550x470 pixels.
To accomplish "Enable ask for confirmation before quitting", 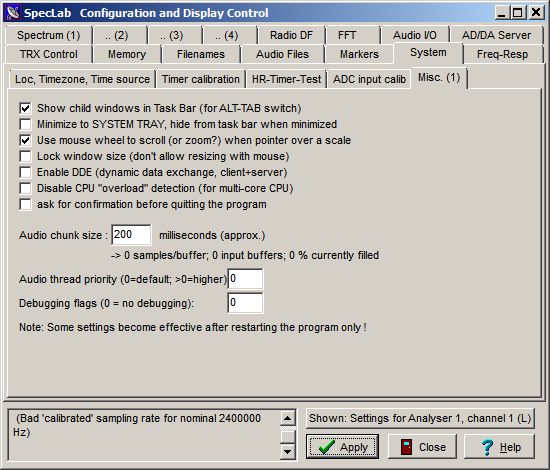I will pyautogui.click(x=25, y=204).
